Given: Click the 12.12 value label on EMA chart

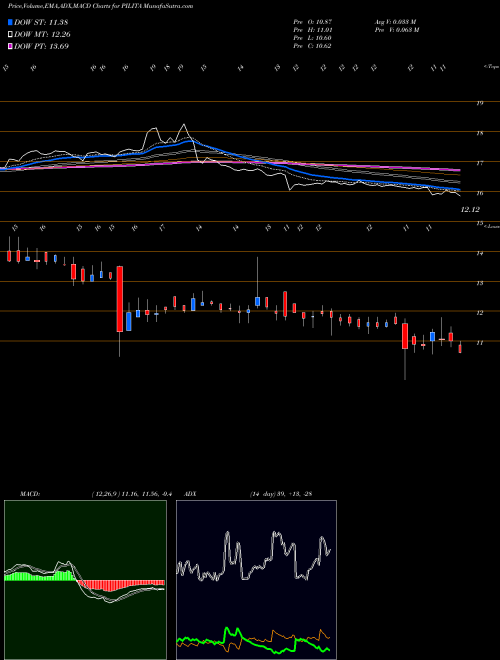Looking at the screenshot, I should click(x=470, y=209).
